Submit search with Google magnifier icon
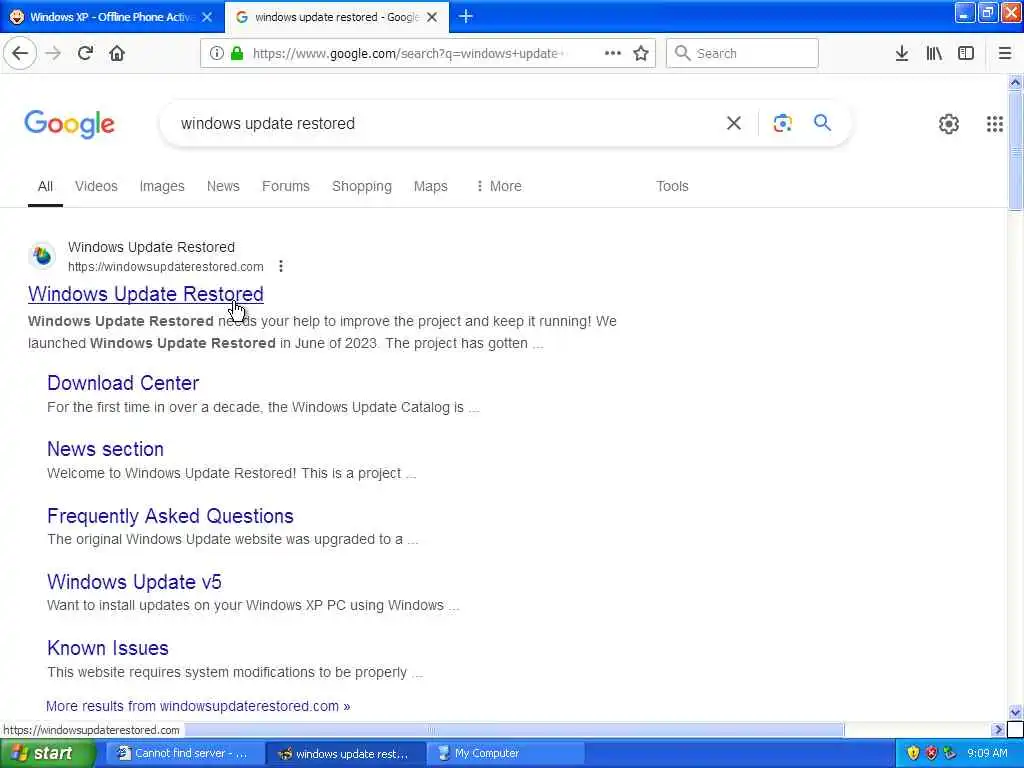Image resolution: width=1024 pixels, height=768 pixels. coord(822,123)
